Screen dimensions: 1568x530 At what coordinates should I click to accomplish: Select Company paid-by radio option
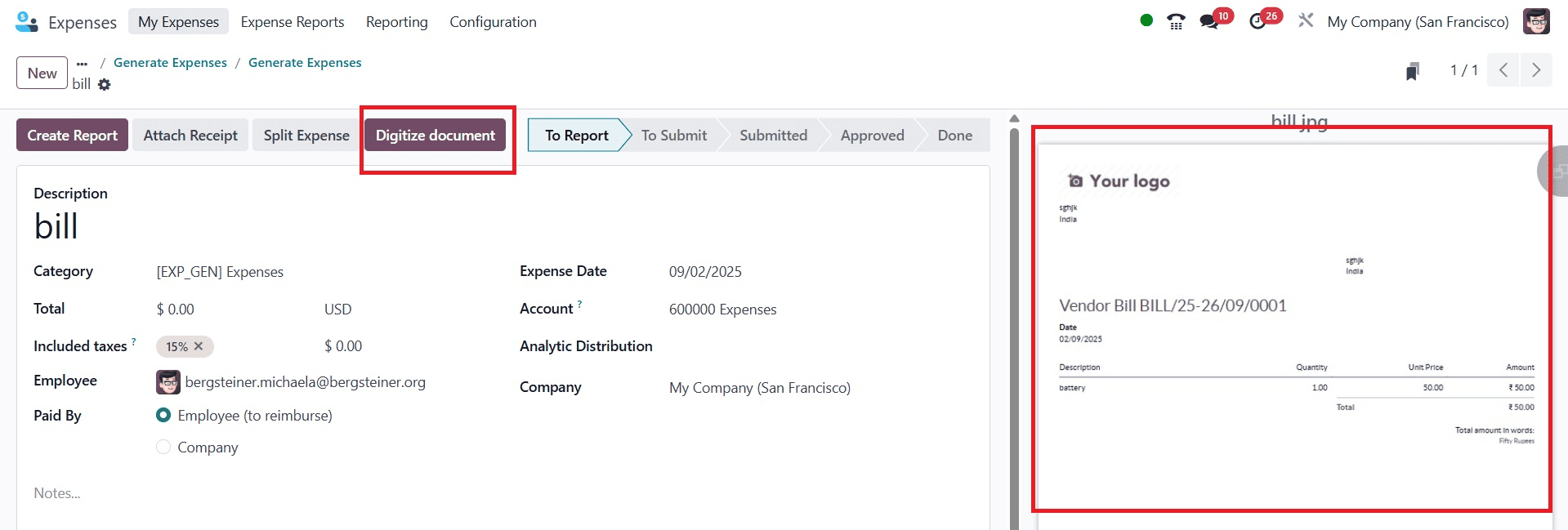pyautogui.click(x=163, y=447)
